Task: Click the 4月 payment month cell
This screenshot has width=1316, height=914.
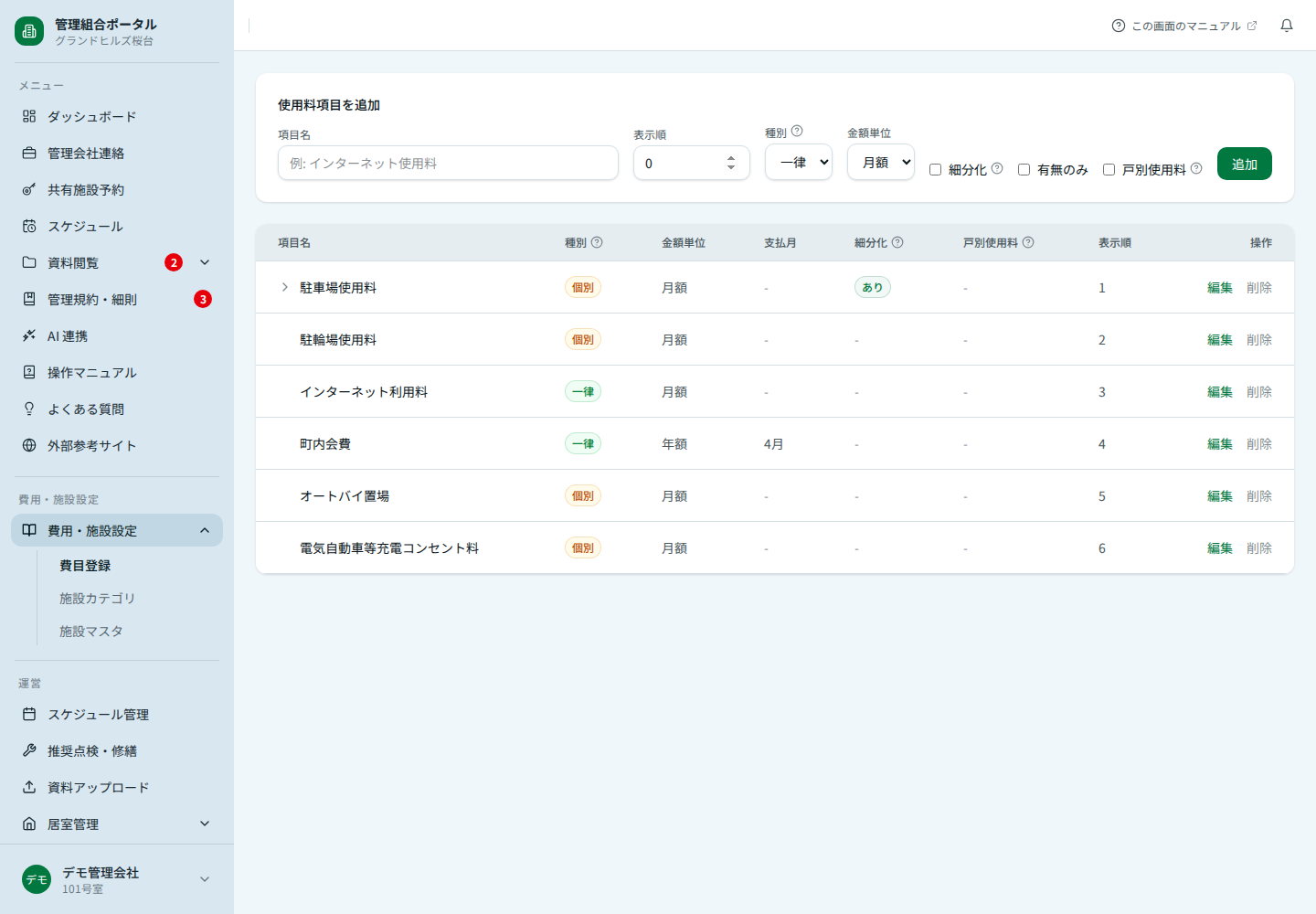Action: click(x=773, y=443)
